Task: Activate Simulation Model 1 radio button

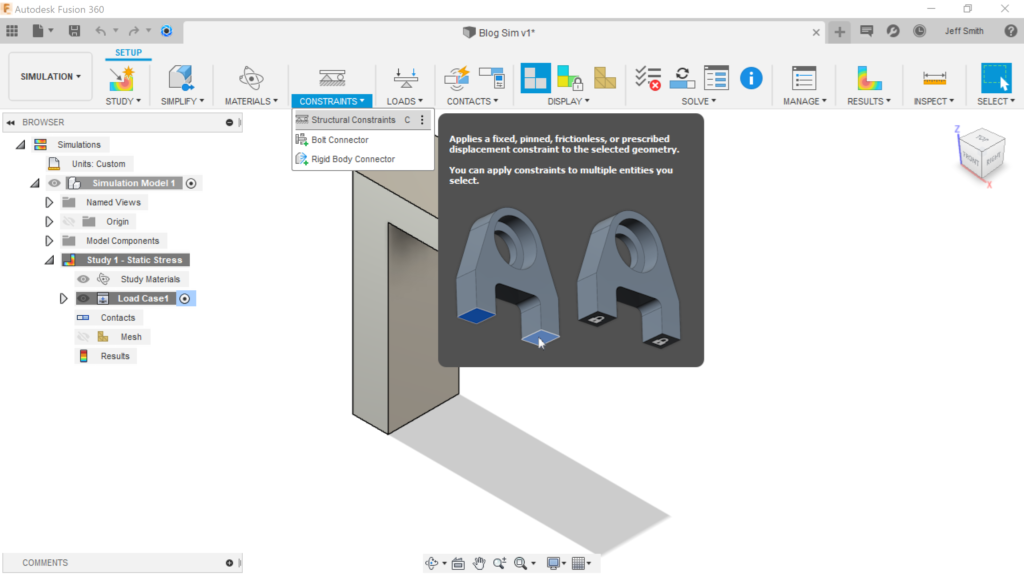Action: (x=191, y=184)
